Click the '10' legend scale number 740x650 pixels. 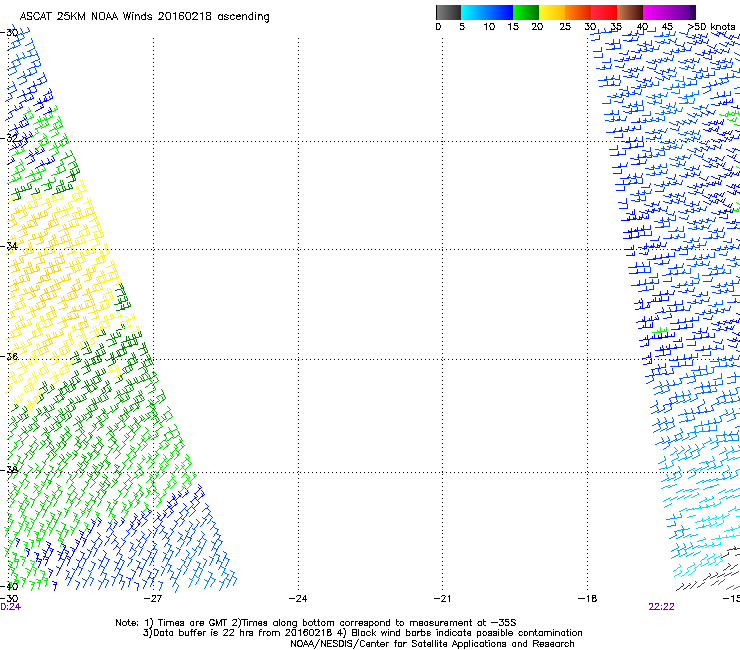point(489,27)
